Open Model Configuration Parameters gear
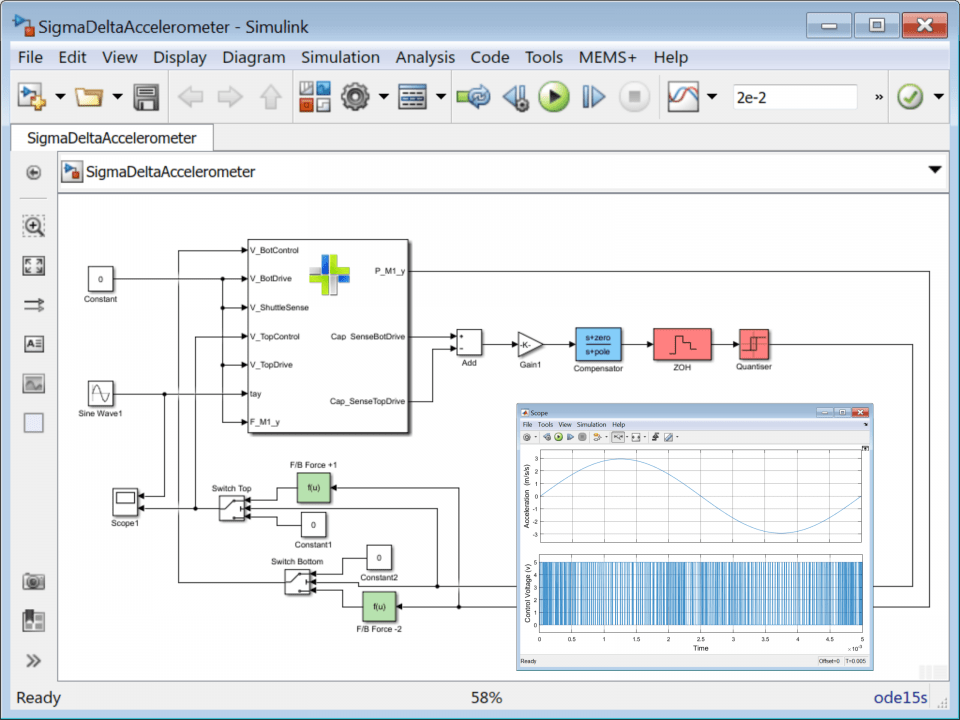 click(355, 97)
